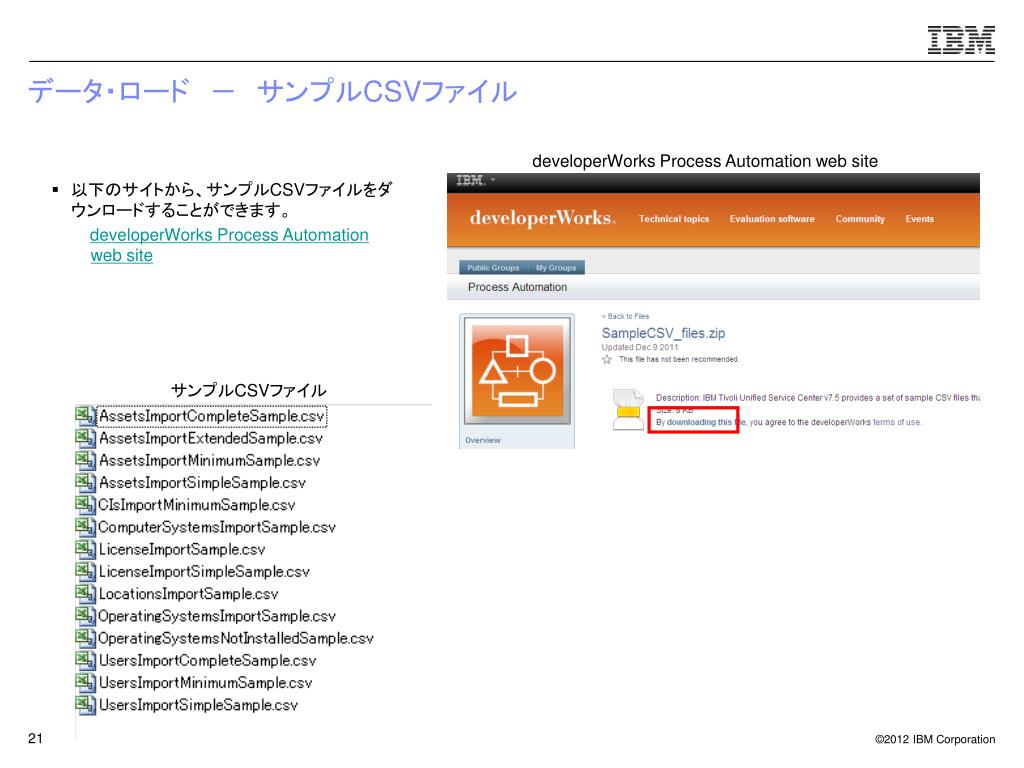
Task: Click the LicenseImportSample.csv file icon
Action: 85,549
